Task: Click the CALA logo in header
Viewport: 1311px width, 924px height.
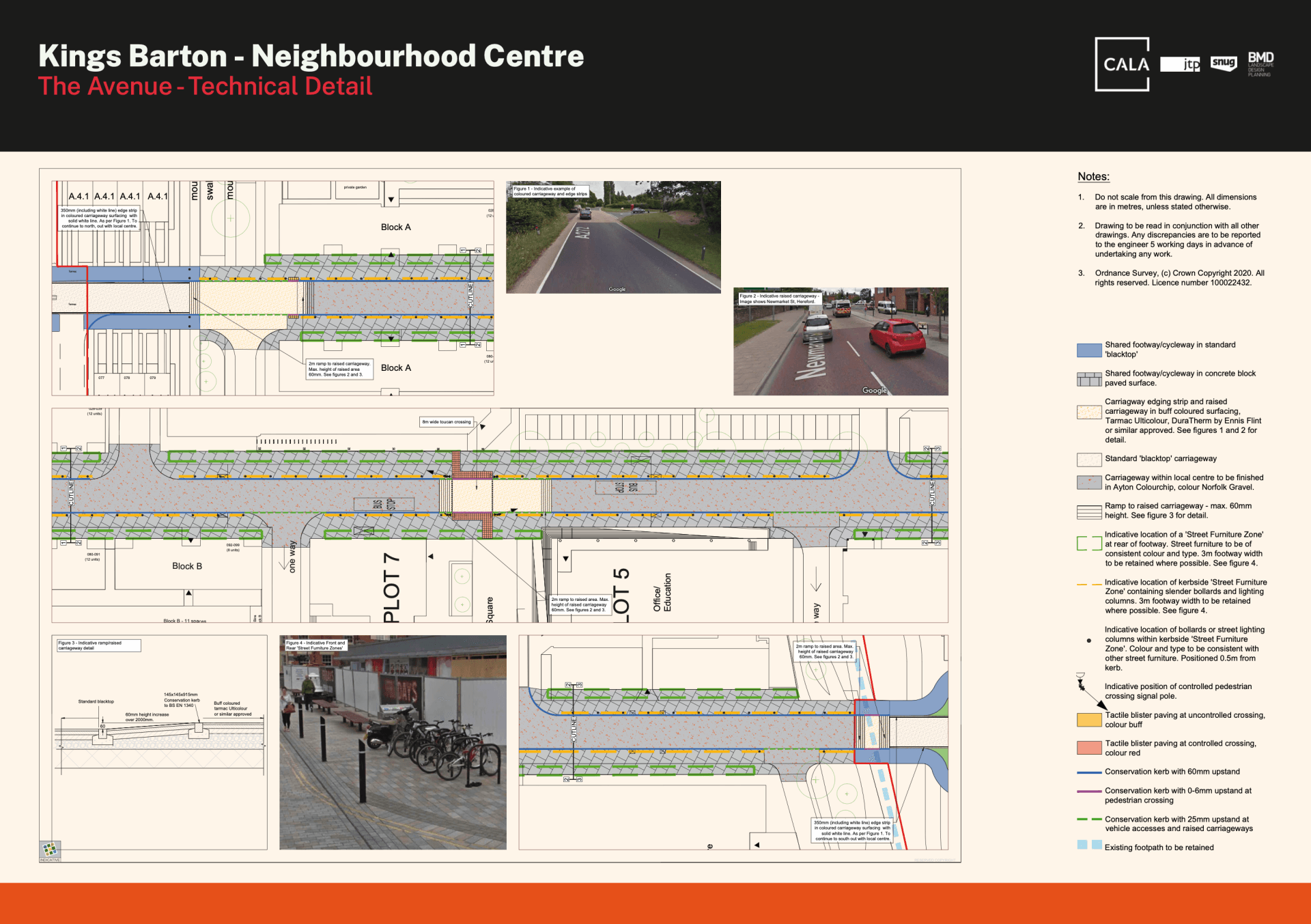Action: pyautogui.click(x=1122, y=64)
